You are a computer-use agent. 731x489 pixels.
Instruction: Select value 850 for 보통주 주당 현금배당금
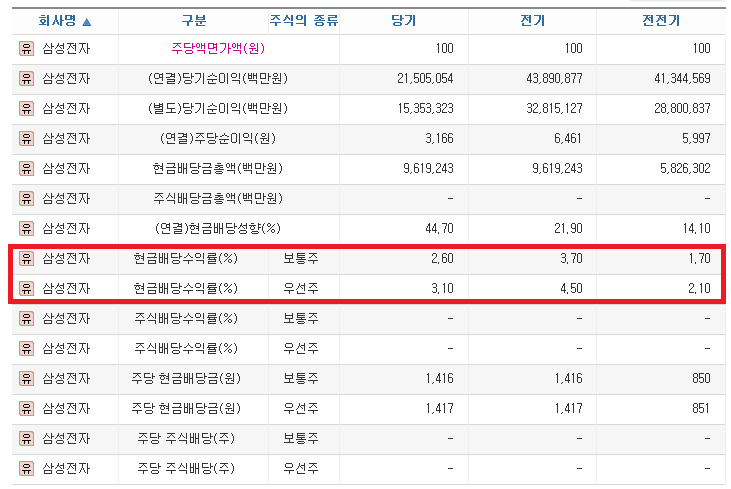click(x=701, y=379)
